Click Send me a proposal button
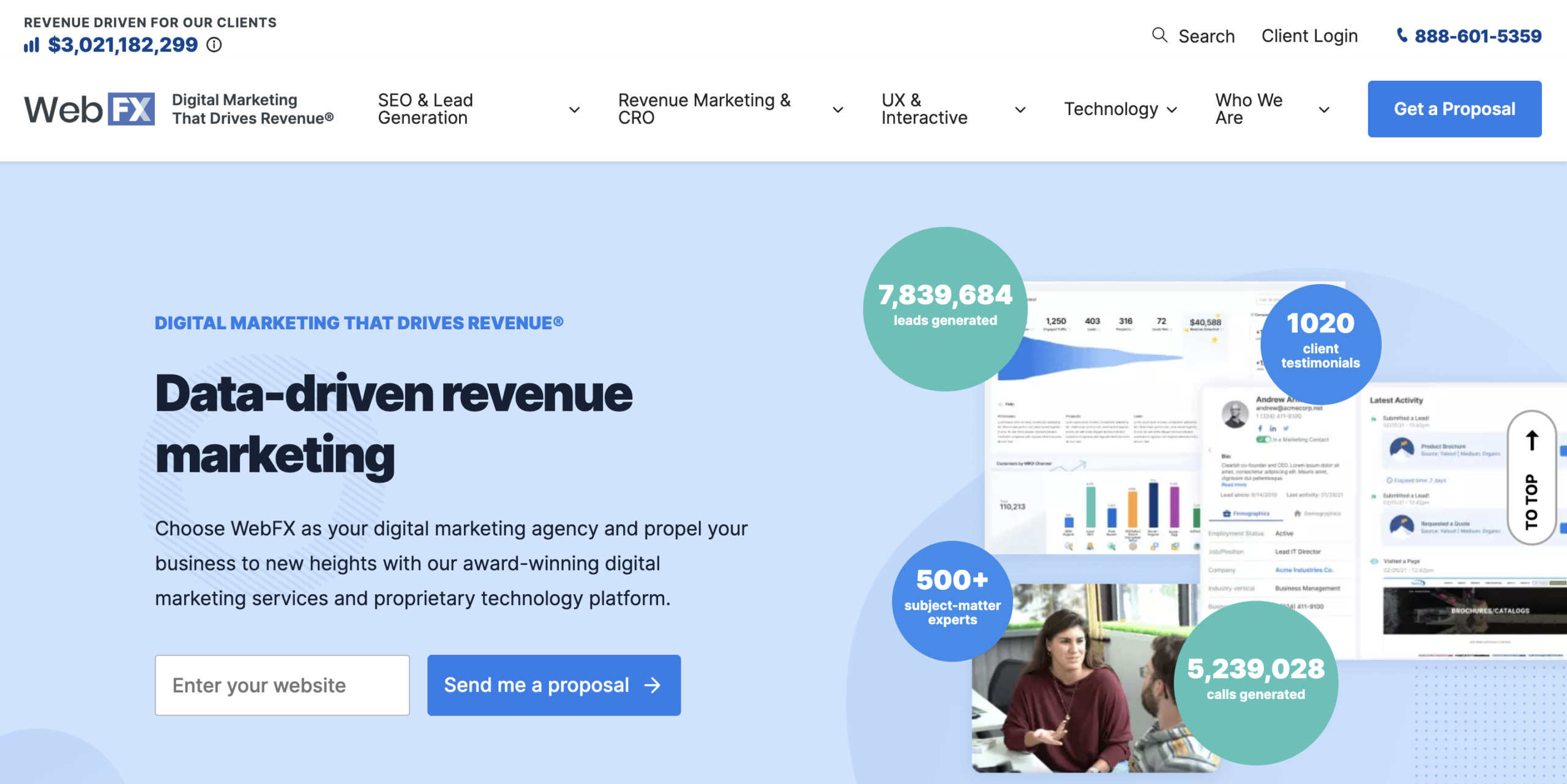The width and height of the screenshot is (1567, 784). [x=553, y=685]
